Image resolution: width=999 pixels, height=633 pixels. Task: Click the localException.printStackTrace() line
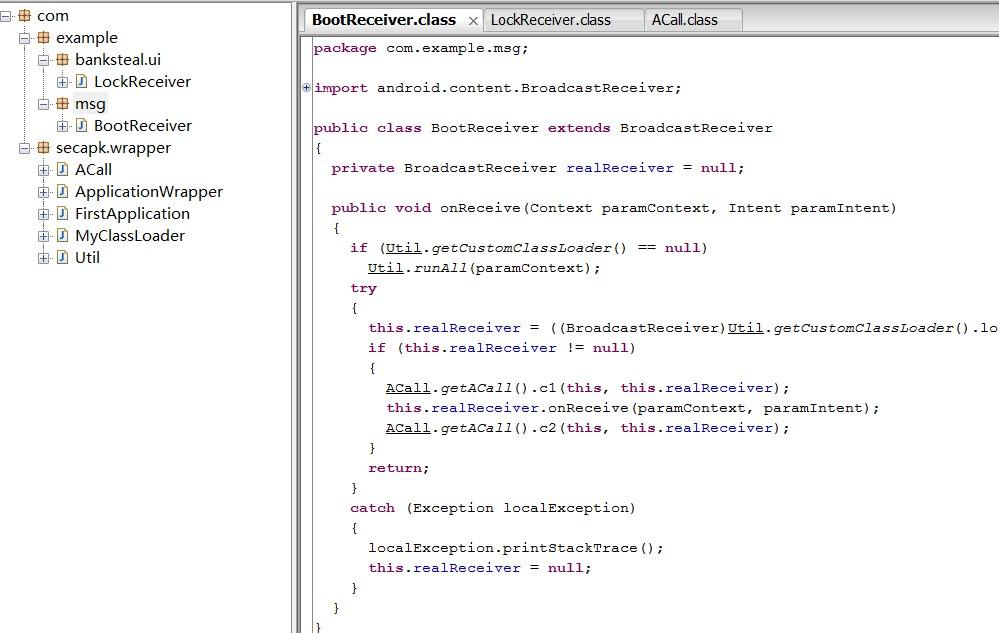515,548
